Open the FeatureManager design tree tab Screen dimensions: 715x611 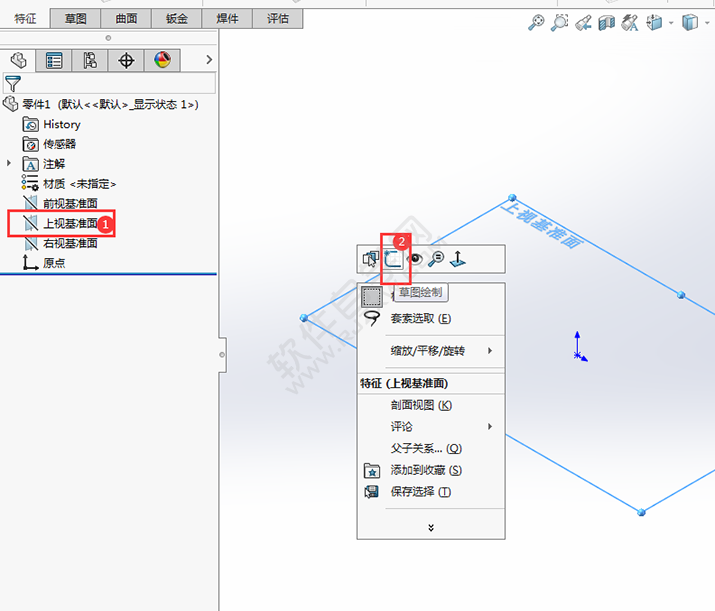pyautogui.click(x=18, y=60)
